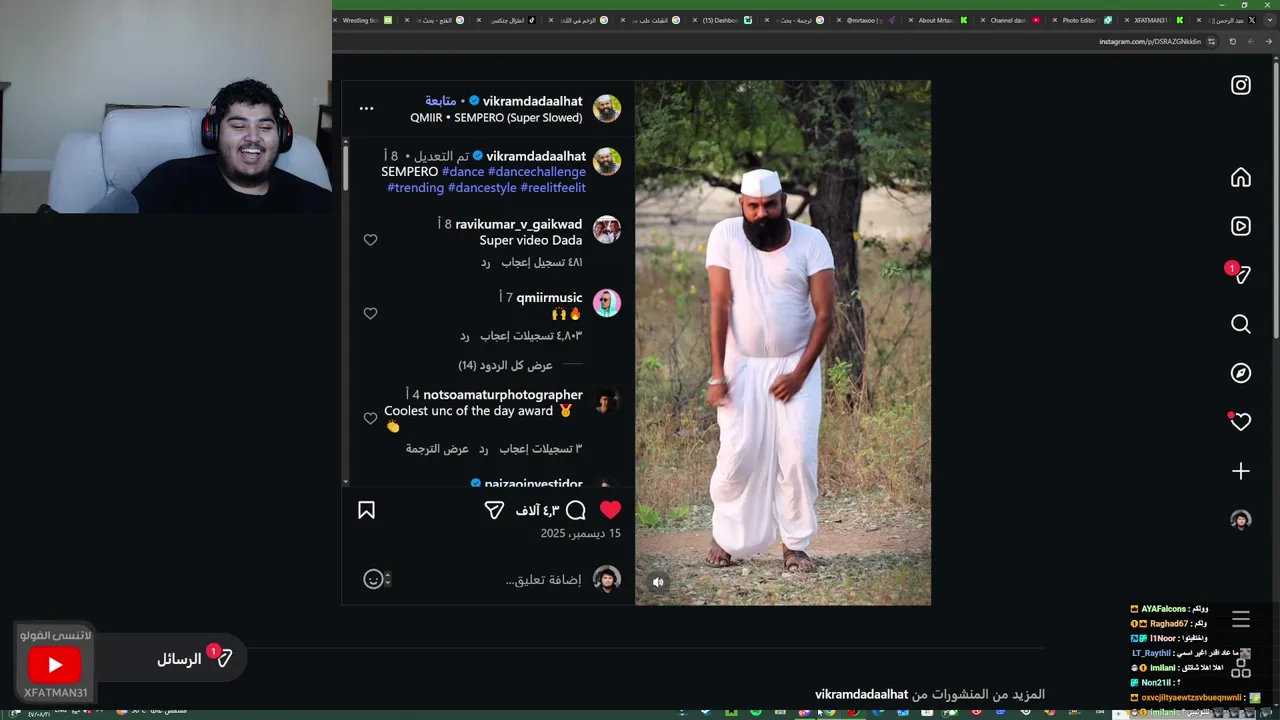Like qmiirmusic's comment
The width and height of the screenshot is (1280, 720).
pos(370,313)
